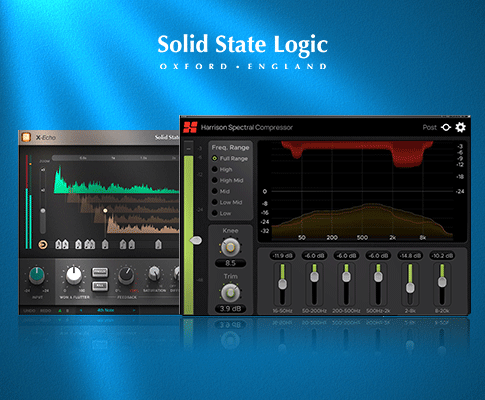Click the delay tap point on the echo display

105,211
